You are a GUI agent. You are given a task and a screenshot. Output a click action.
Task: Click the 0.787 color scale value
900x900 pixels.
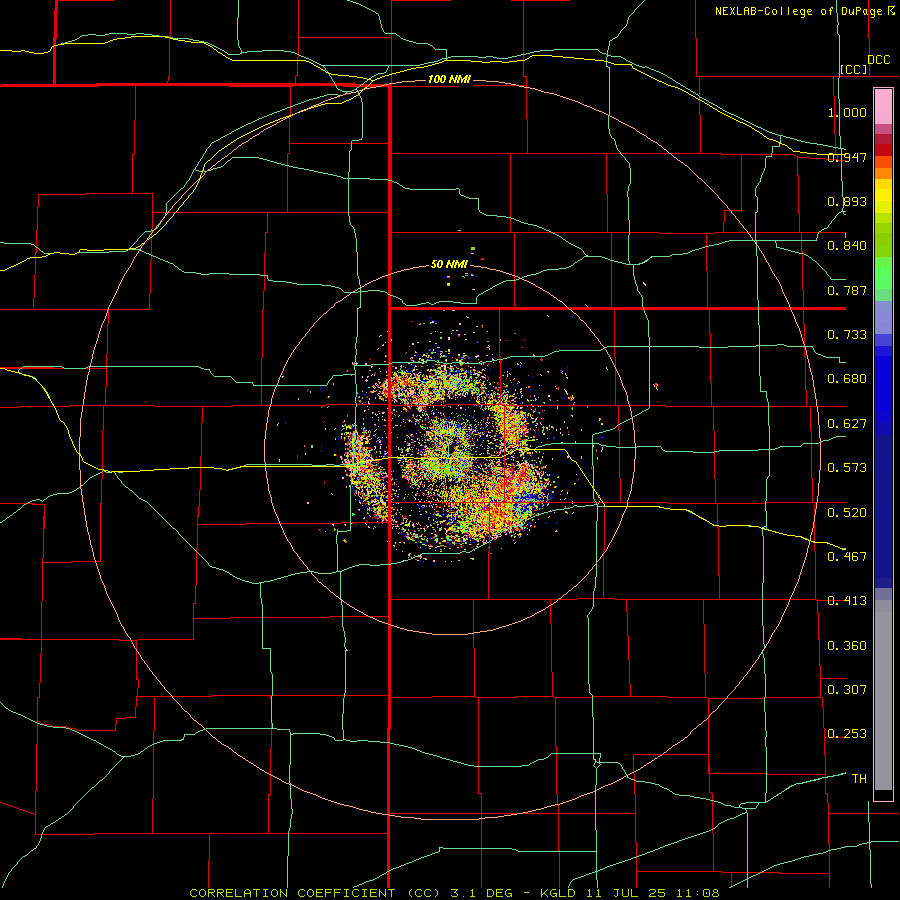(x=847, y=290)
